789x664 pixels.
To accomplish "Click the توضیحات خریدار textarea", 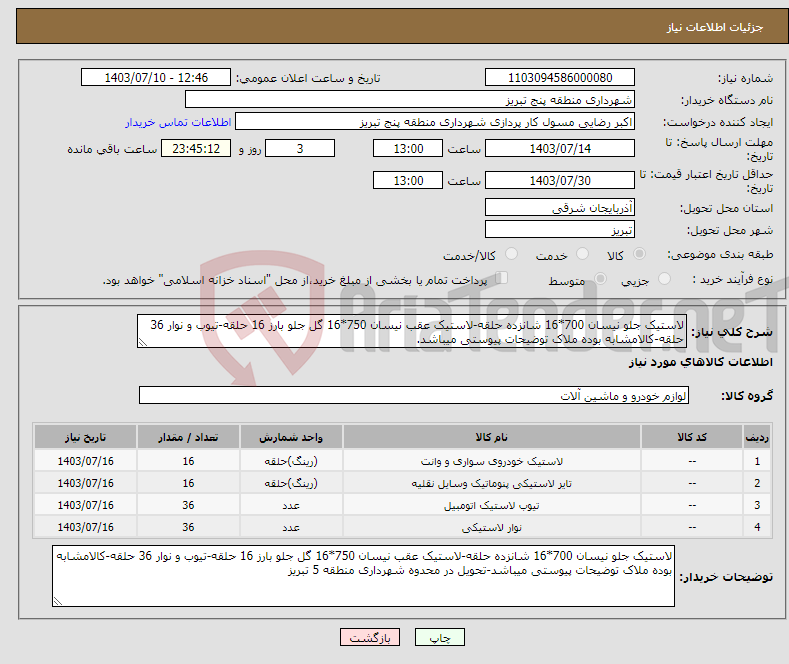I will (x=363, y=576).
